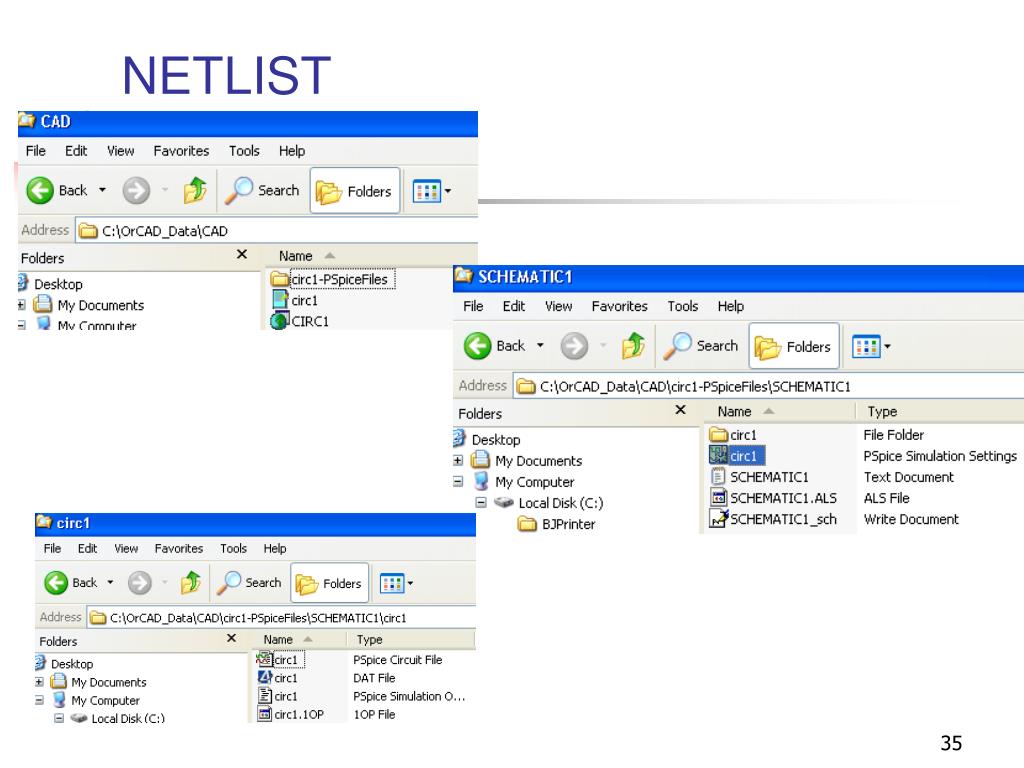The image size is (1024, 768).
Task: Click Back button in CAD window
Action: click(56, 191)
